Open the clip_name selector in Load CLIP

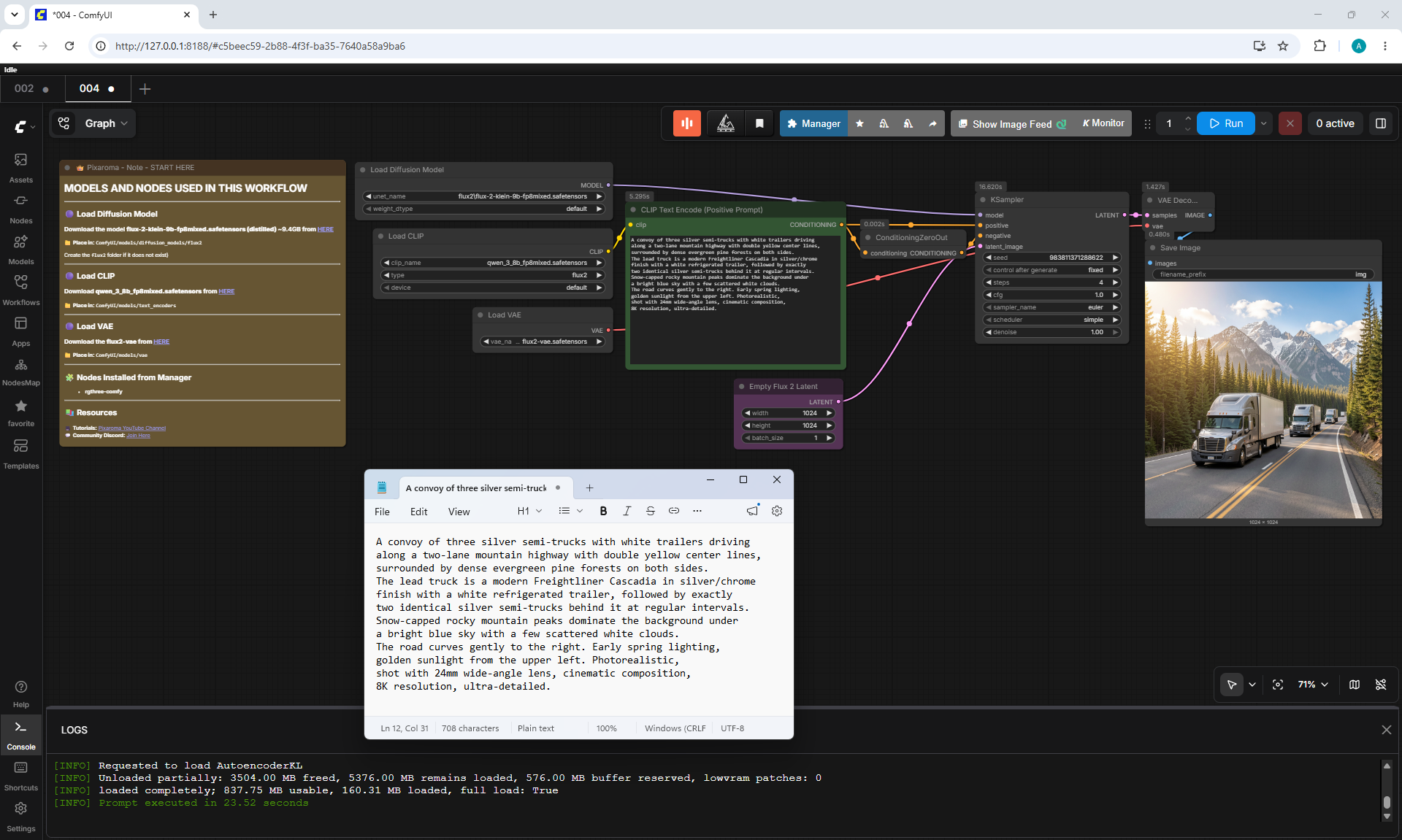pos(492,263)
